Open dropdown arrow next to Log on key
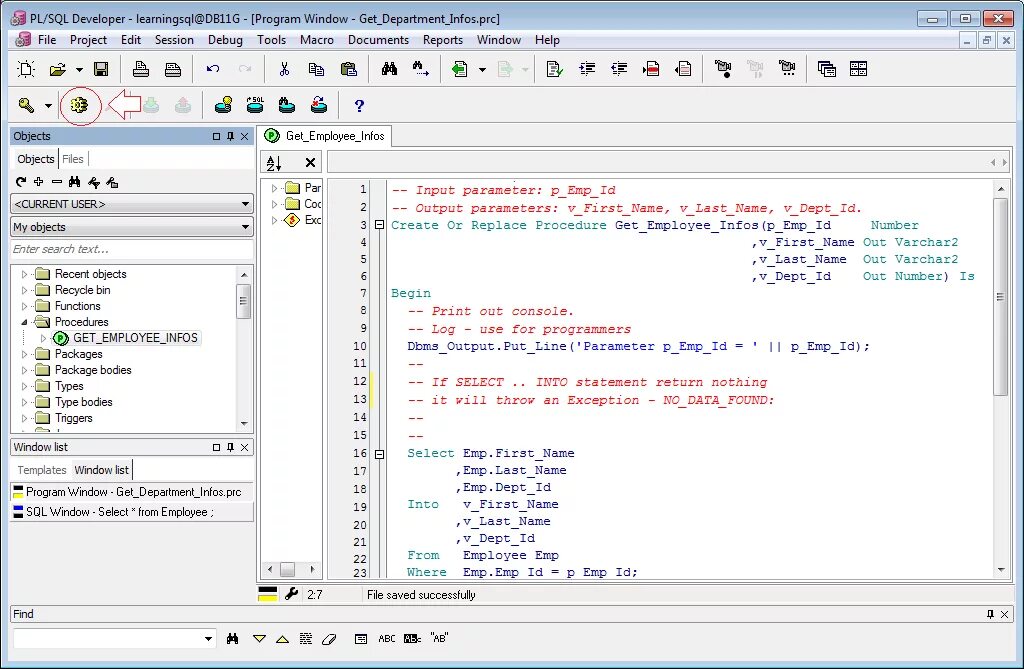 pos(48,105)
